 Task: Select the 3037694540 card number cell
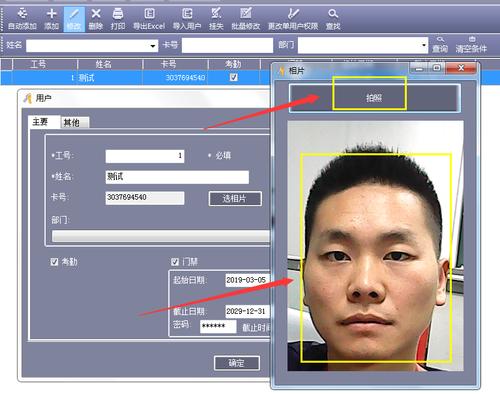point(175,78)
